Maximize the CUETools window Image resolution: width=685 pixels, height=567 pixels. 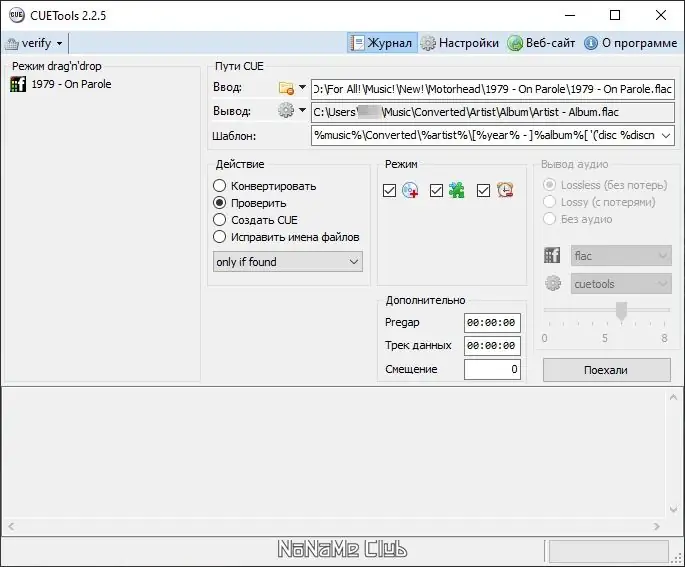(615, 15)
